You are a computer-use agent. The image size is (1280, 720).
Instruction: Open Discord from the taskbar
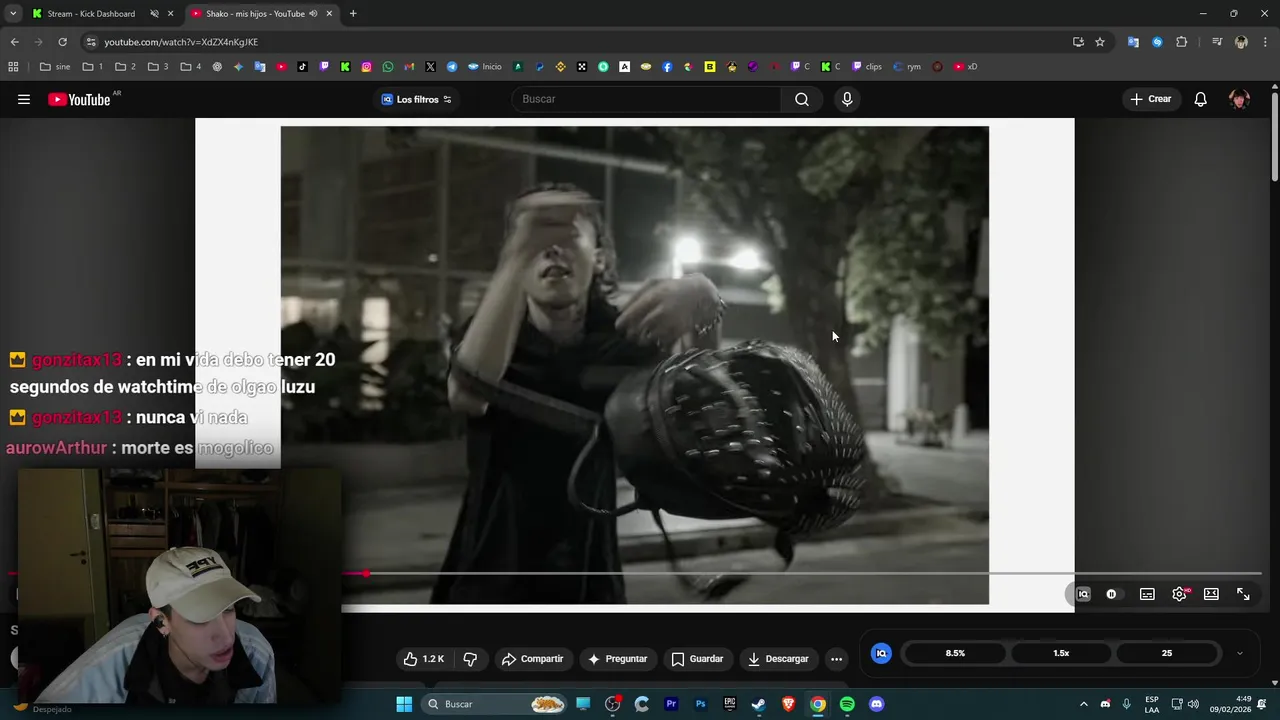(x=877, y=704)
